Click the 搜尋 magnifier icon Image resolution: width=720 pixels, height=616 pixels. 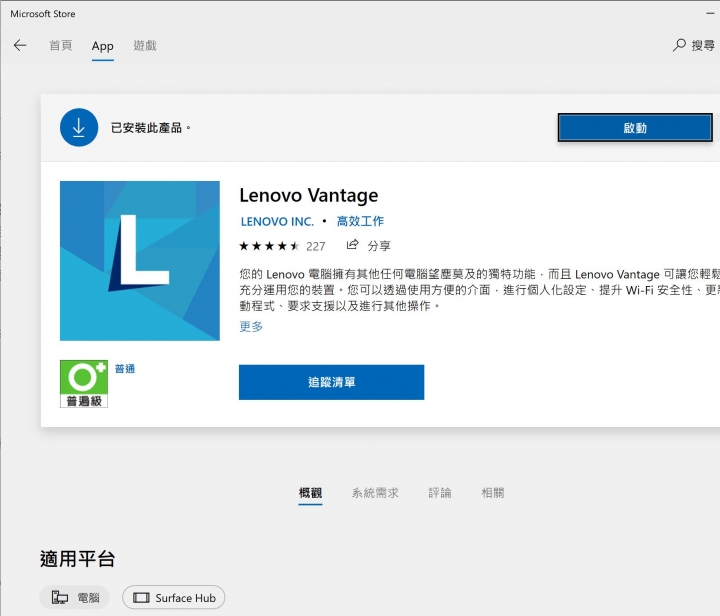[x=679, y=45]
